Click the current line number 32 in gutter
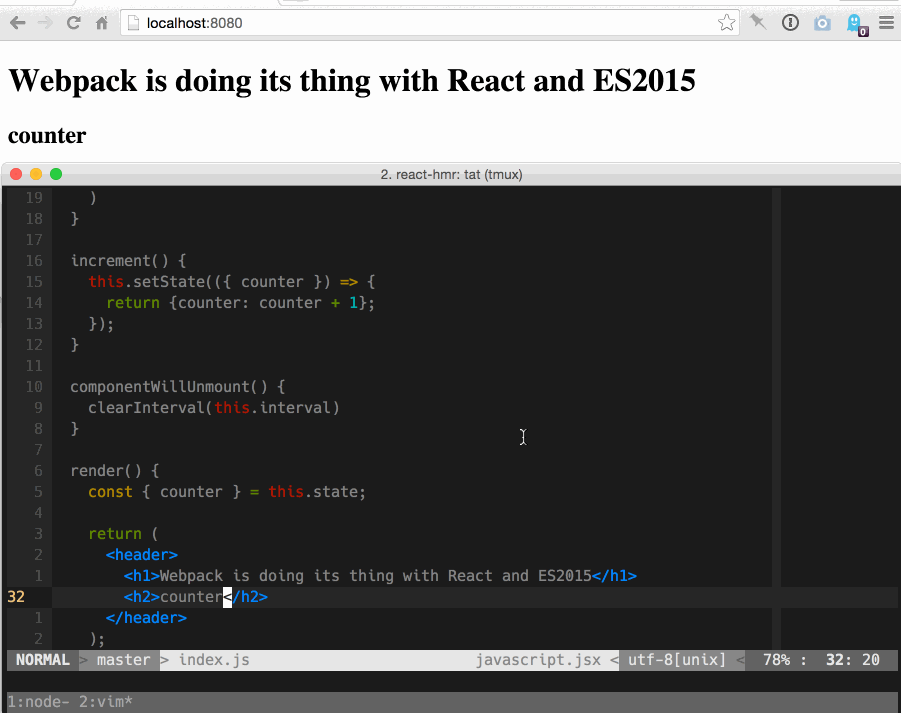The width and height of the screenshot is (901, 713). tap(16, 597)
